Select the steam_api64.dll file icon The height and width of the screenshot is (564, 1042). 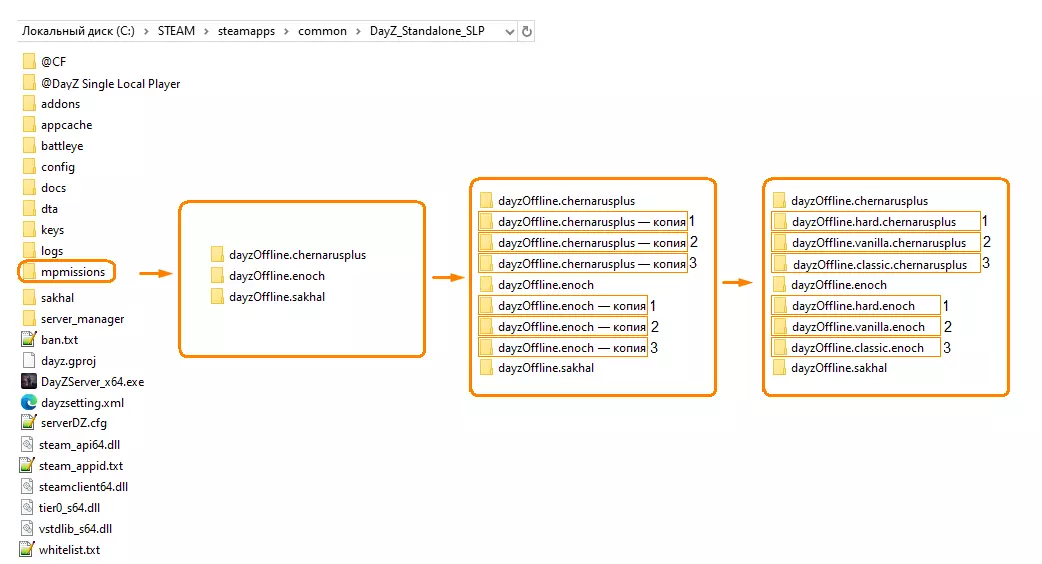point(27,444)
